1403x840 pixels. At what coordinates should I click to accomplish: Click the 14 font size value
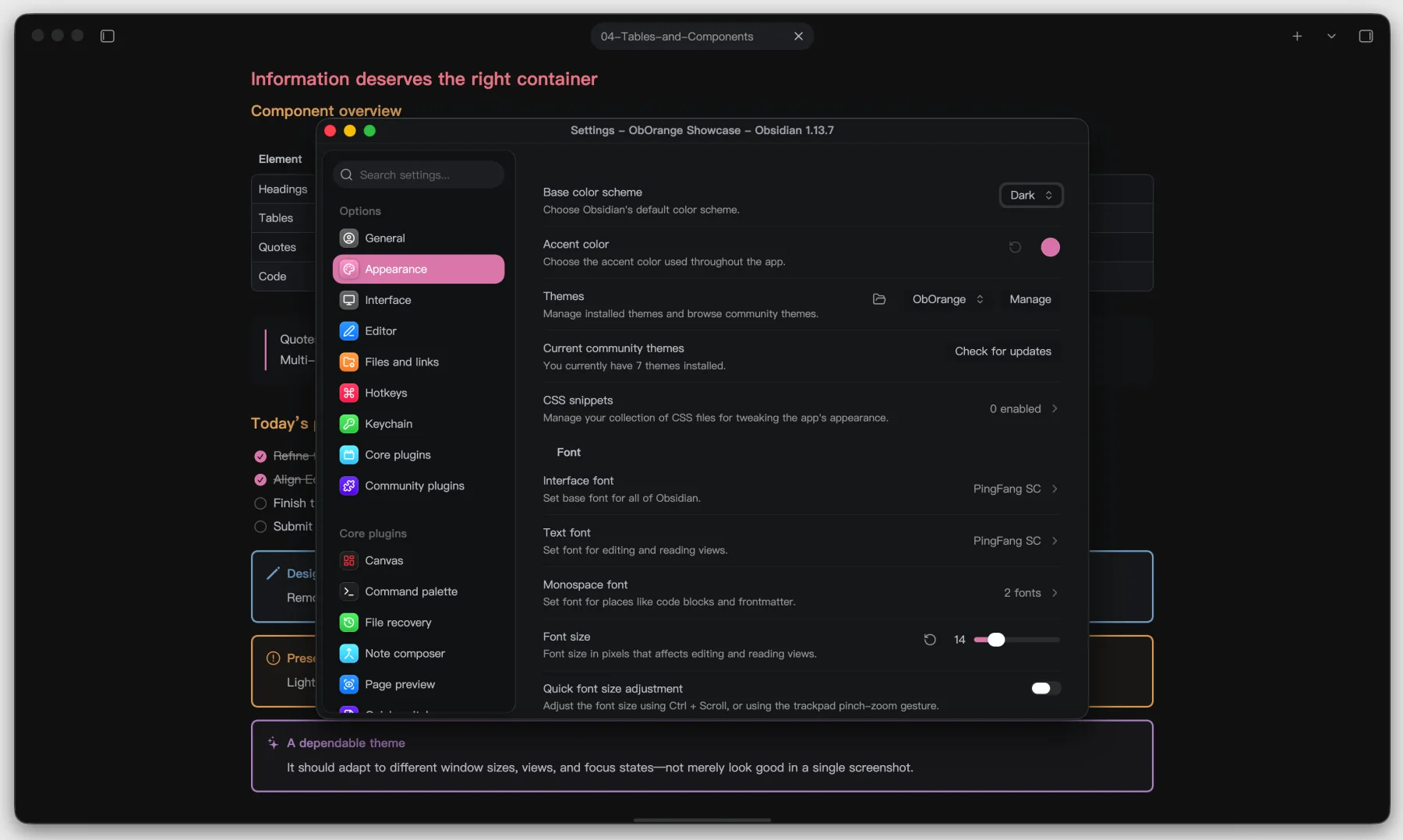(959, 640)
